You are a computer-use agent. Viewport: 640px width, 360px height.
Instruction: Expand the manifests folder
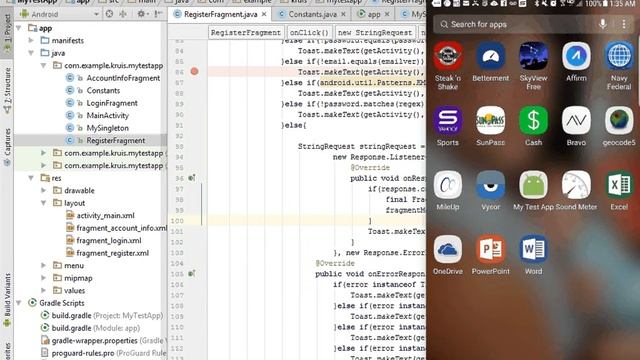[x=31, y=40]
